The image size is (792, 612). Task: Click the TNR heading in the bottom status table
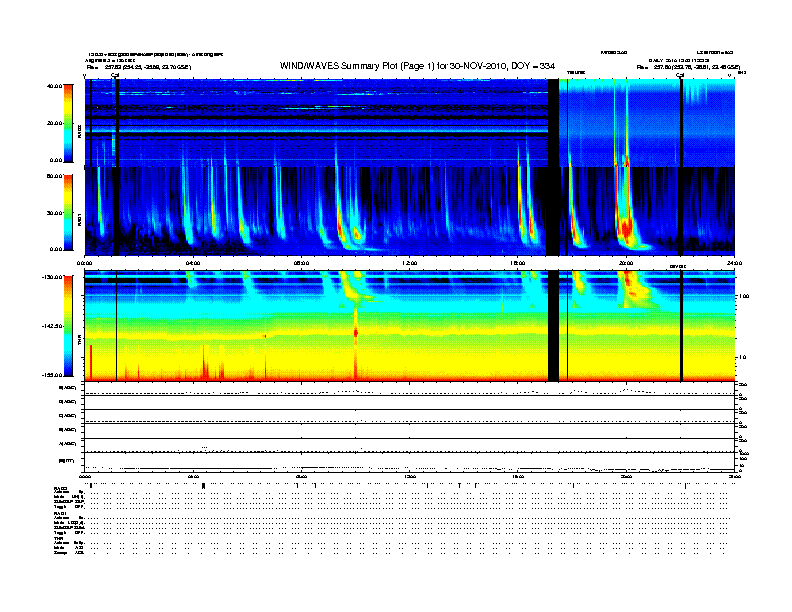pyautogui.click(x=58, y=538)
